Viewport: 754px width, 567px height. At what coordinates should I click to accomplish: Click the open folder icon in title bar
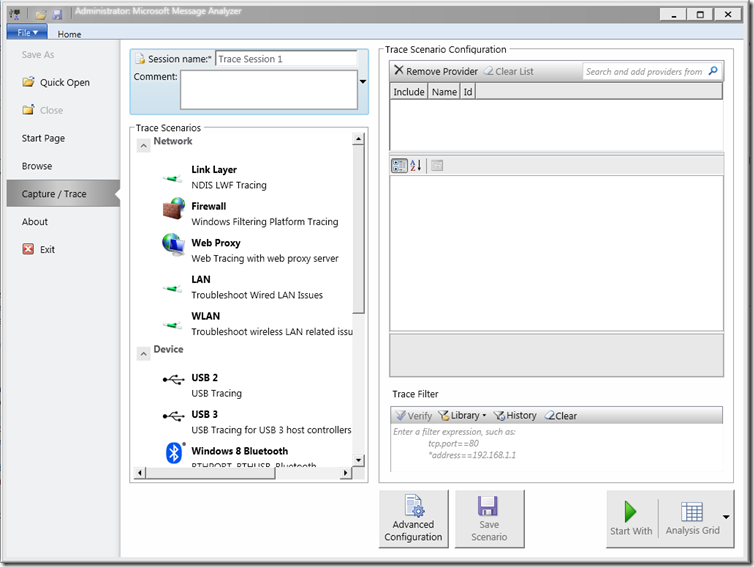(x=41, y=15)
